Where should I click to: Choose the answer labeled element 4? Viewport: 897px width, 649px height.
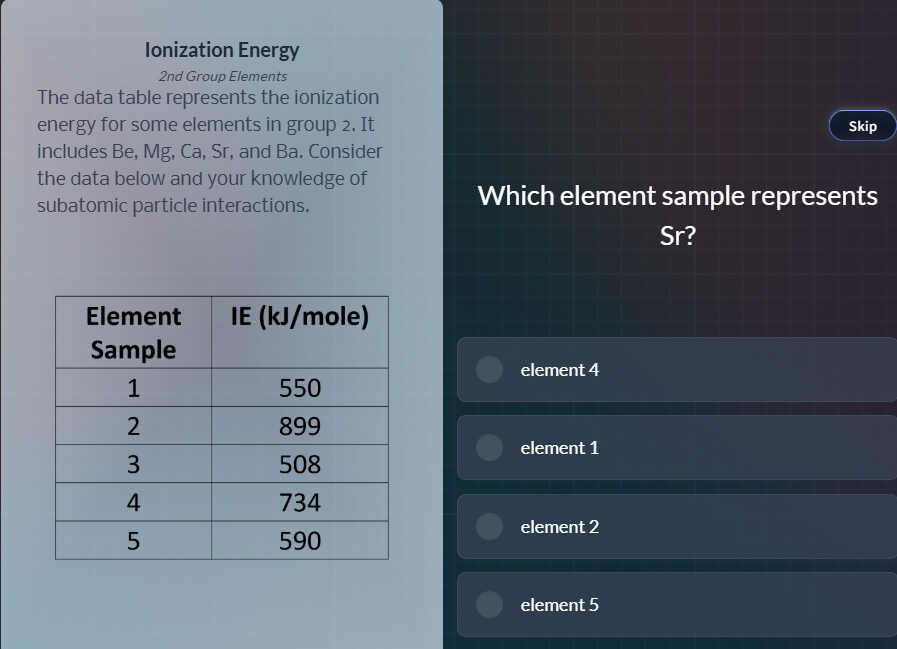(676, 369)
